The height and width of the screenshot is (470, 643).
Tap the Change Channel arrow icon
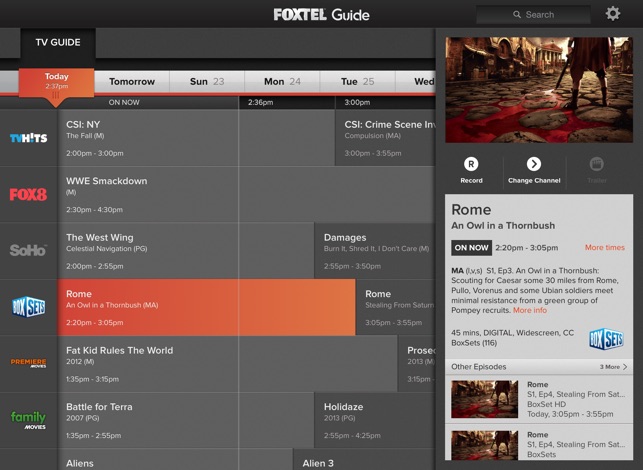tap(534, 164)
